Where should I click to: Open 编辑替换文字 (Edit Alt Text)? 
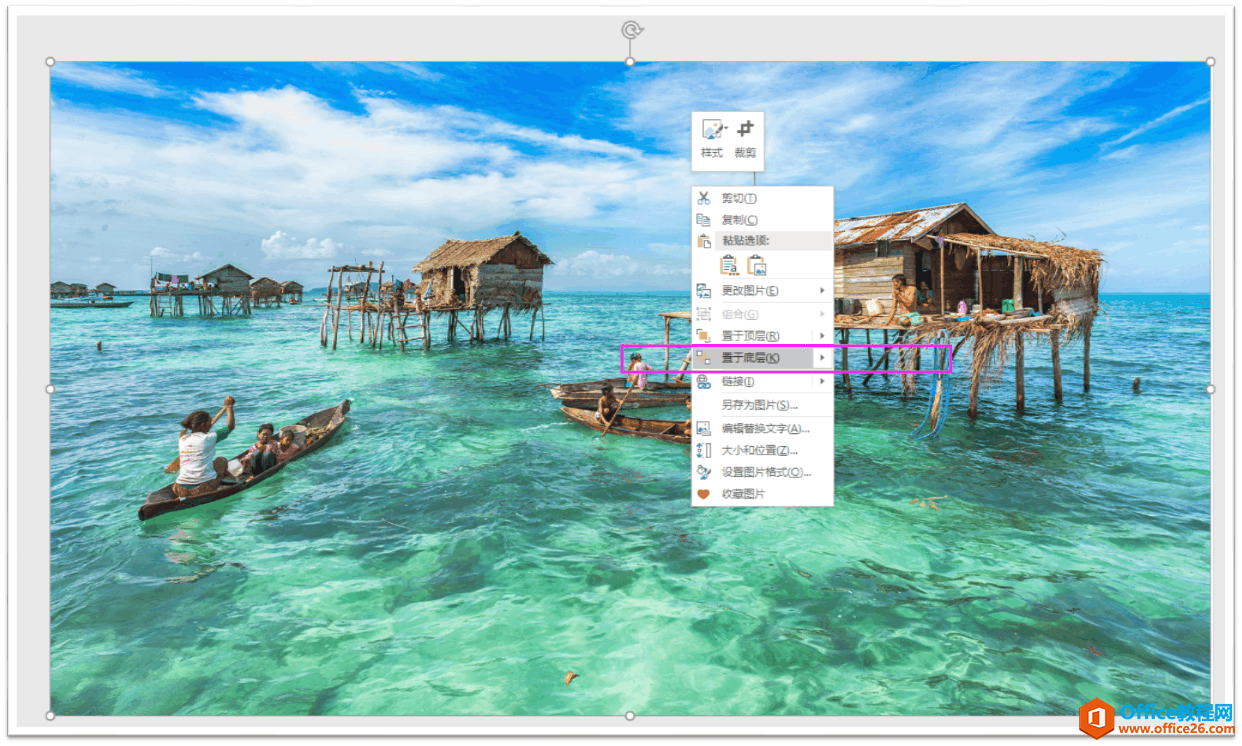point(765,428)
